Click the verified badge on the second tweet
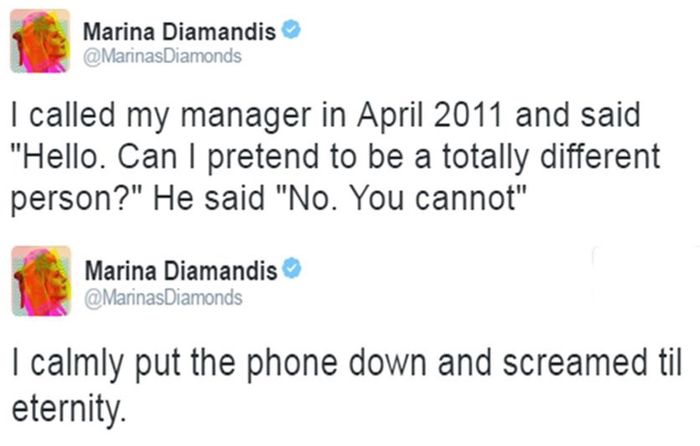 click(292, 268)
